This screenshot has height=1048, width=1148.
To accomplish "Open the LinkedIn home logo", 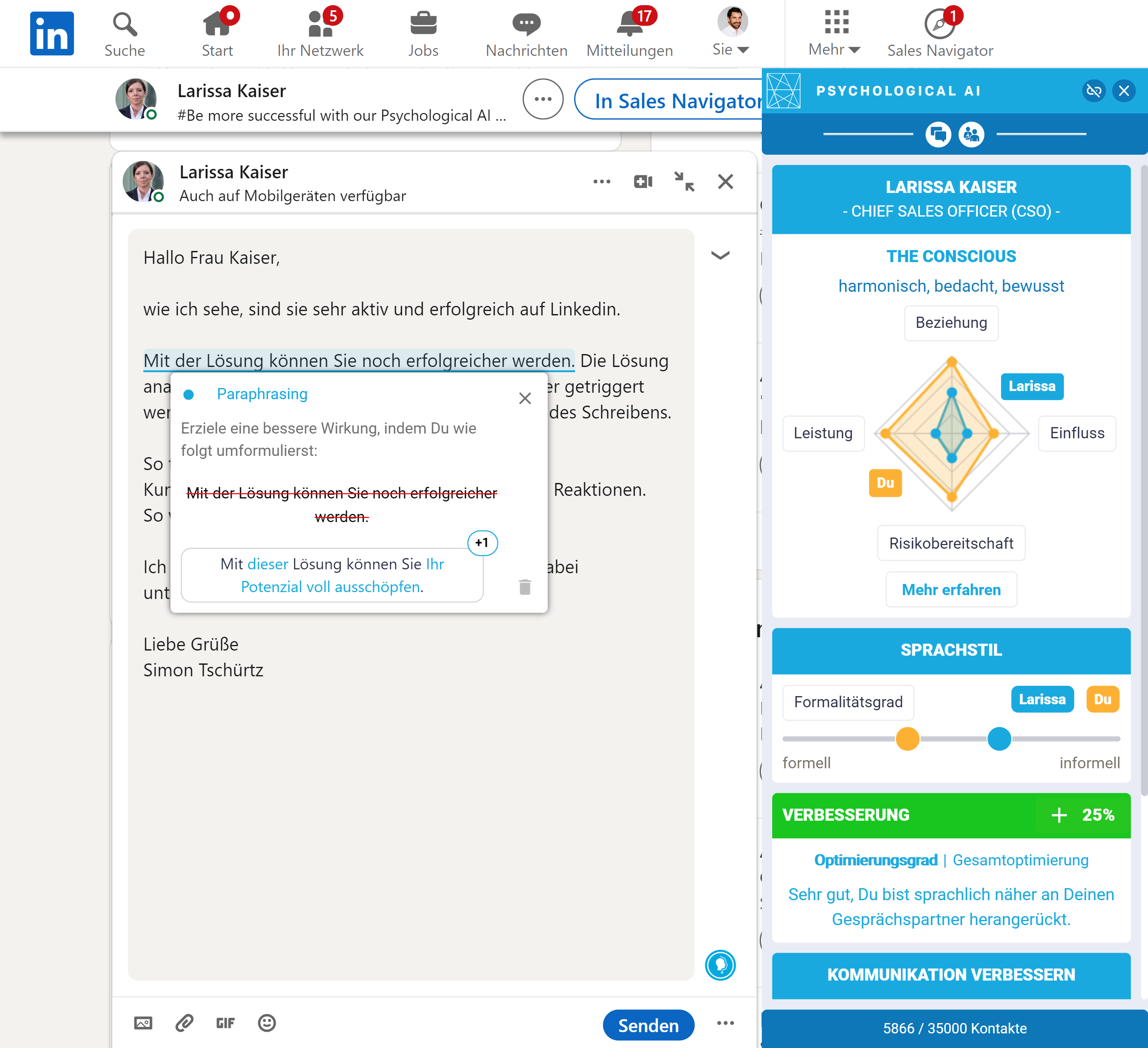I will pos(52,34).
